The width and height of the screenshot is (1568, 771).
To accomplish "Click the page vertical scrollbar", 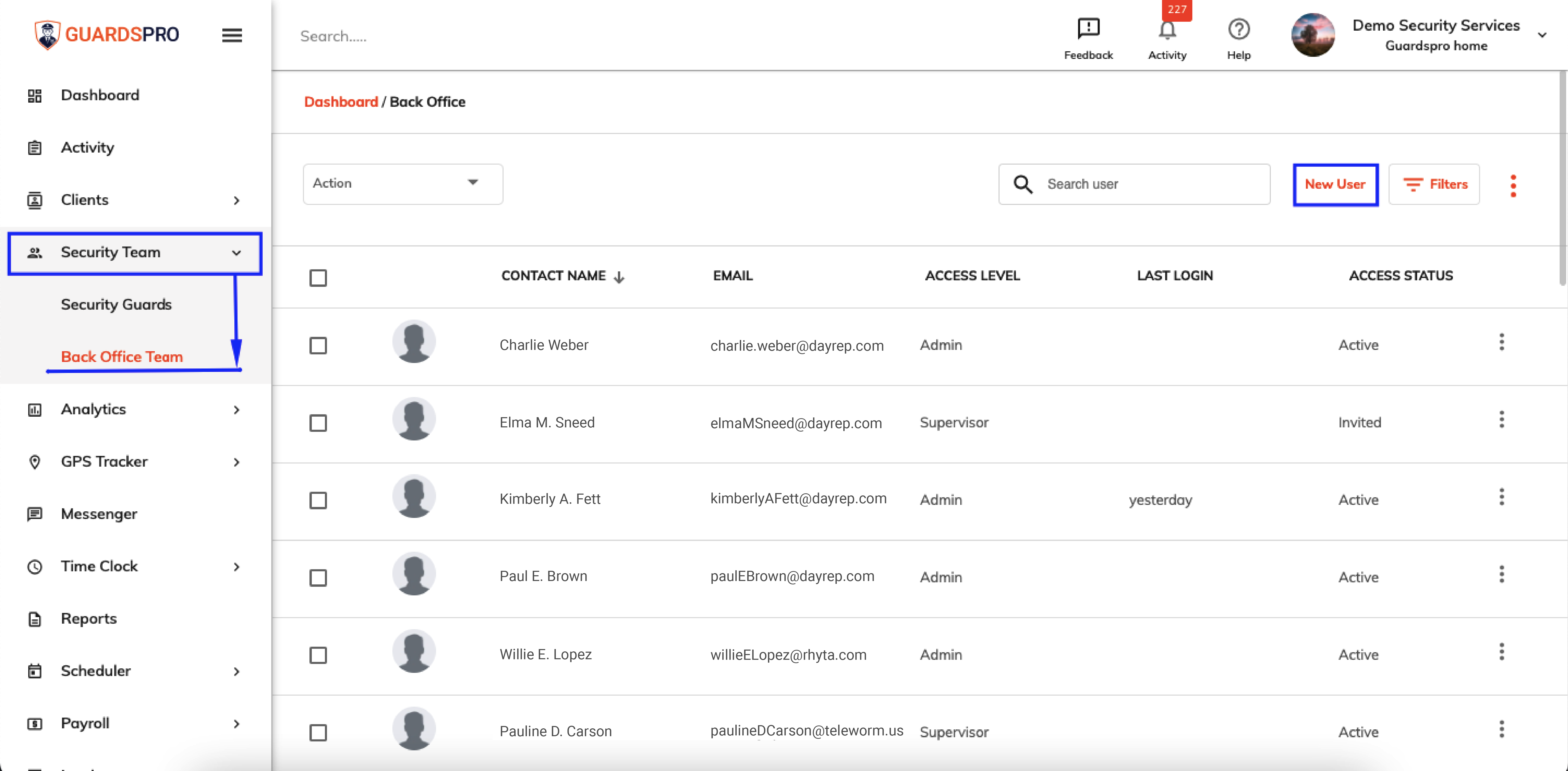I will (x=1562, y=178).
